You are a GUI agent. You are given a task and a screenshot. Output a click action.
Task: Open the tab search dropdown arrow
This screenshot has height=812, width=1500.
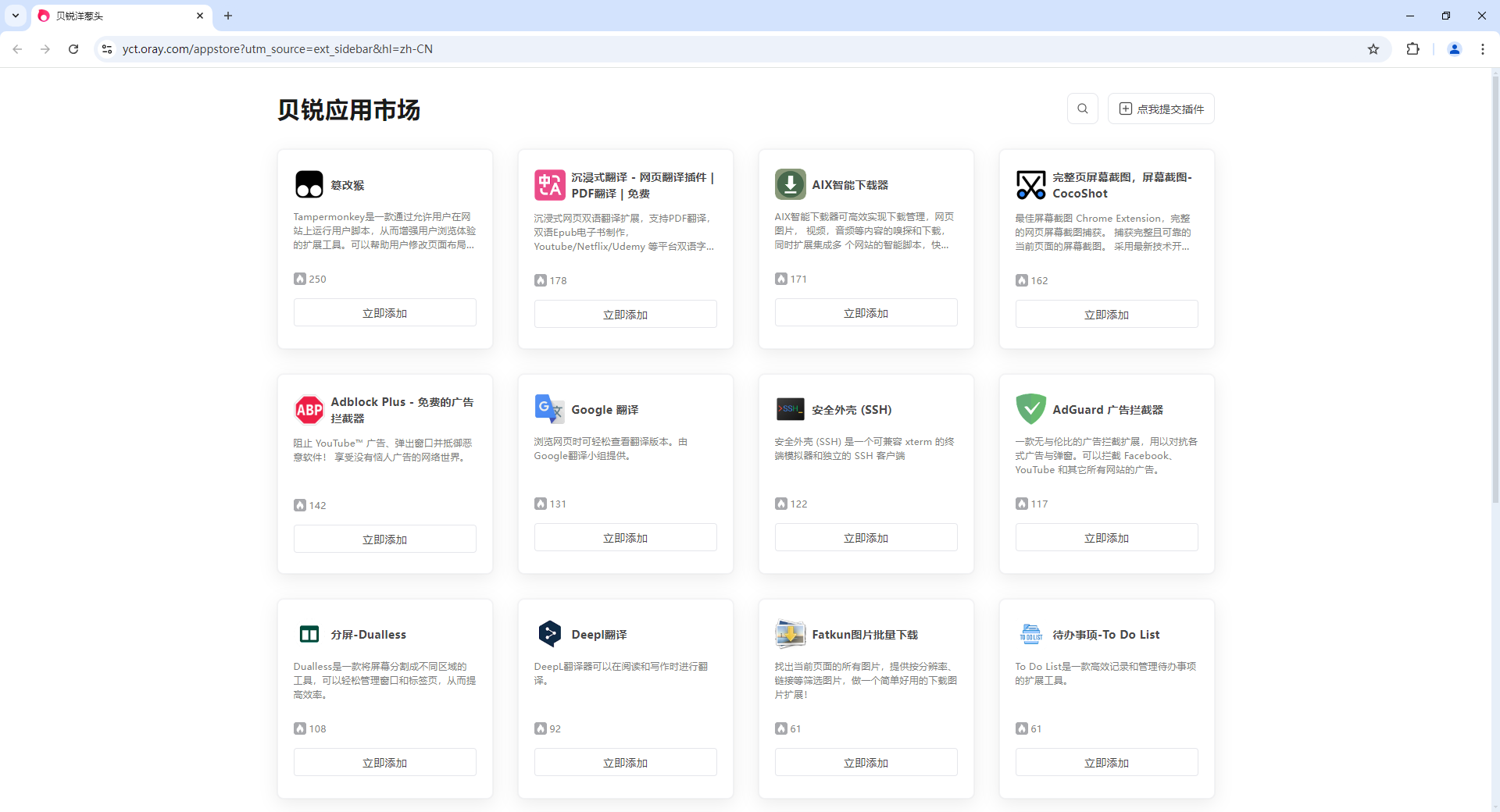point(16,16)
